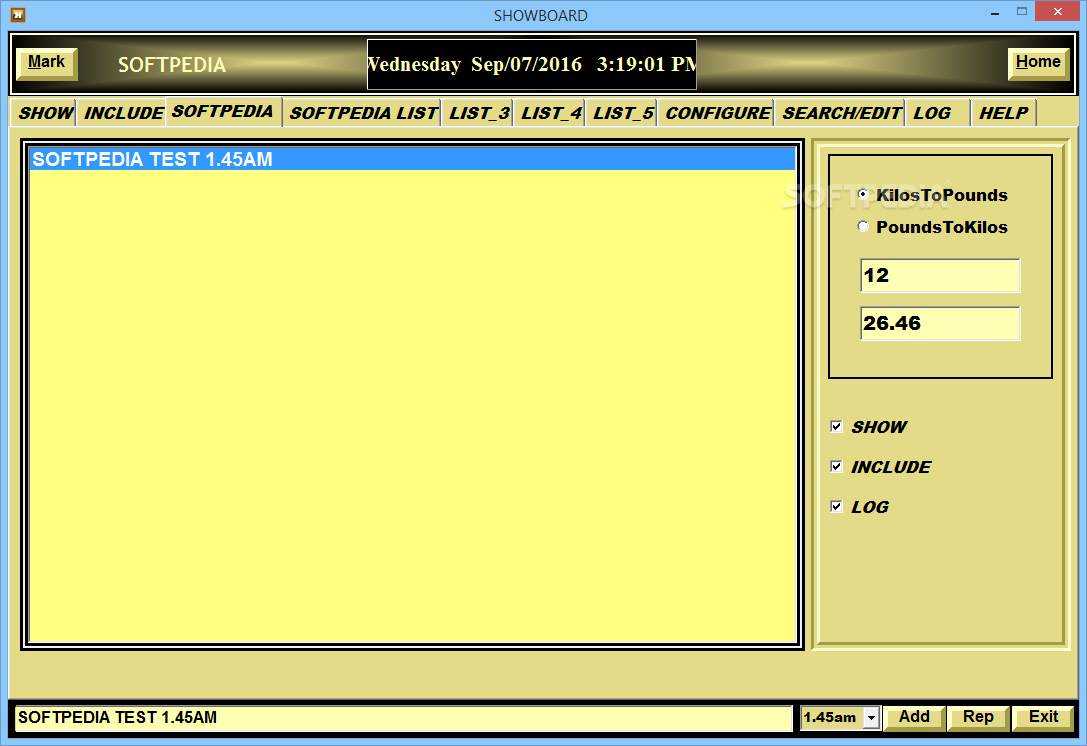The image size is (1087, 746).
Task: Click the input field containing 12
Action: [940, 275]
